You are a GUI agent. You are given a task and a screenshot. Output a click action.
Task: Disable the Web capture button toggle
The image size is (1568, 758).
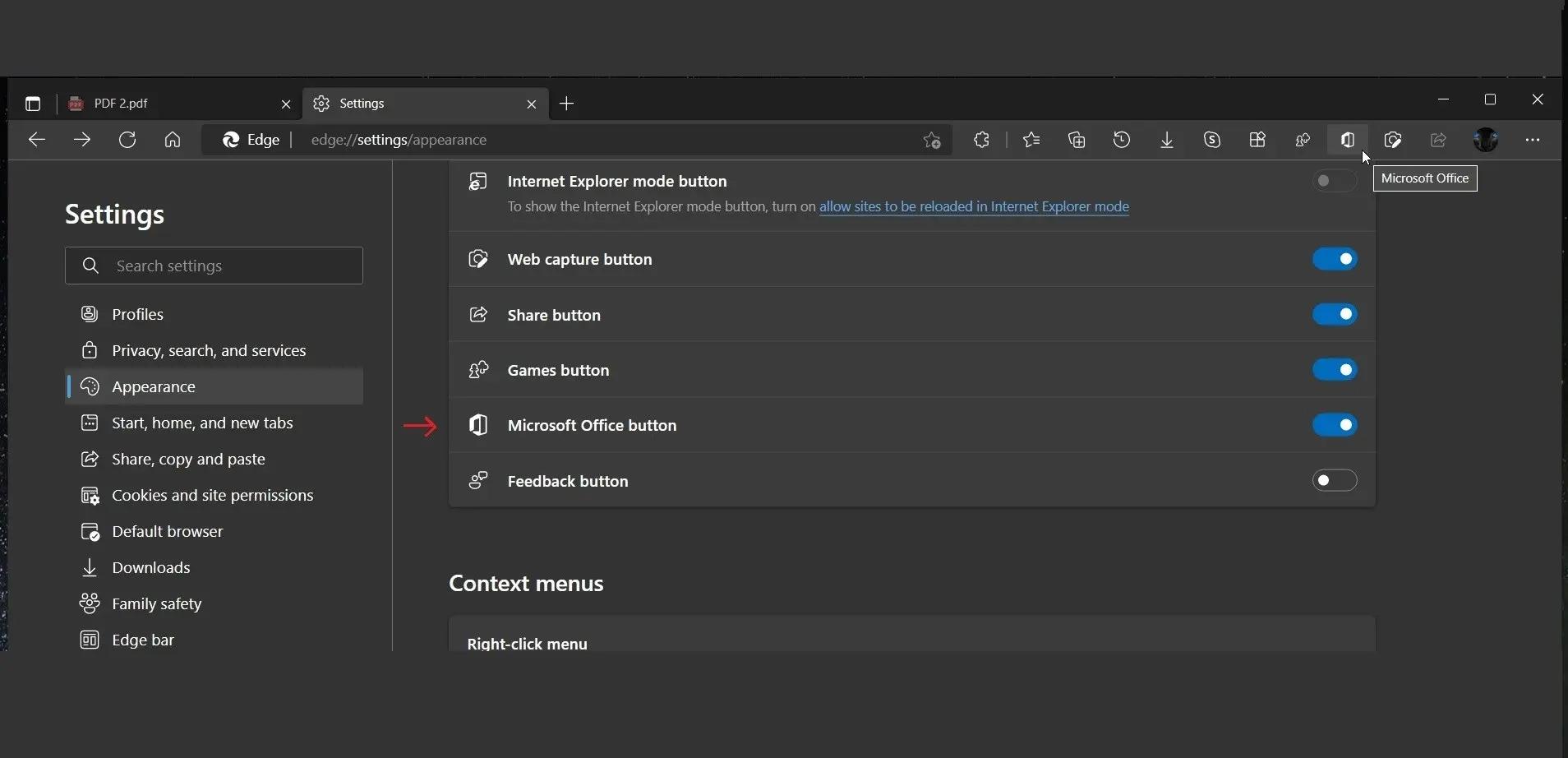click(1335, 259)
